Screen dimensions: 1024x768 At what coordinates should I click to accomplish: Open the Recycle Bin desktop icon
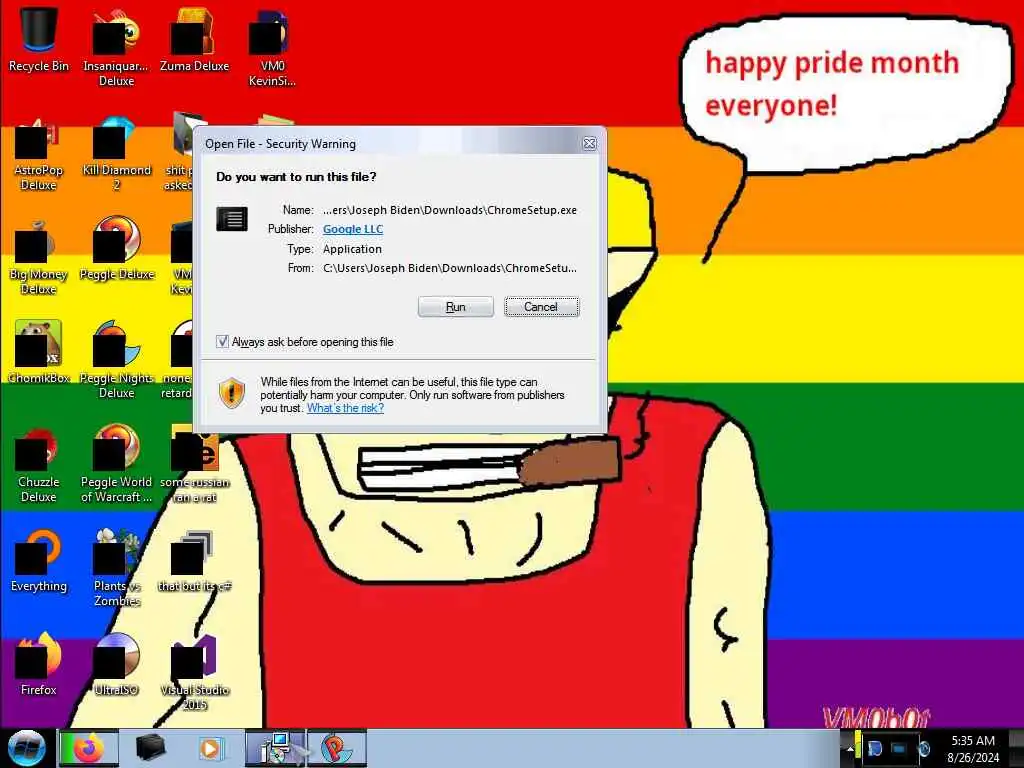pyautogui.click(x=39, y=39)
